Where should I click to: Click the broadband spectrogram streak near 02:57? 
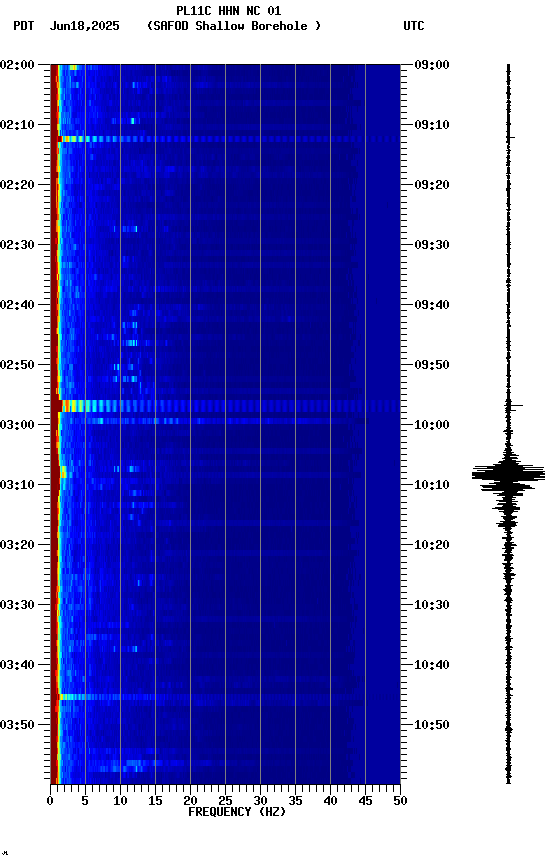225,406
